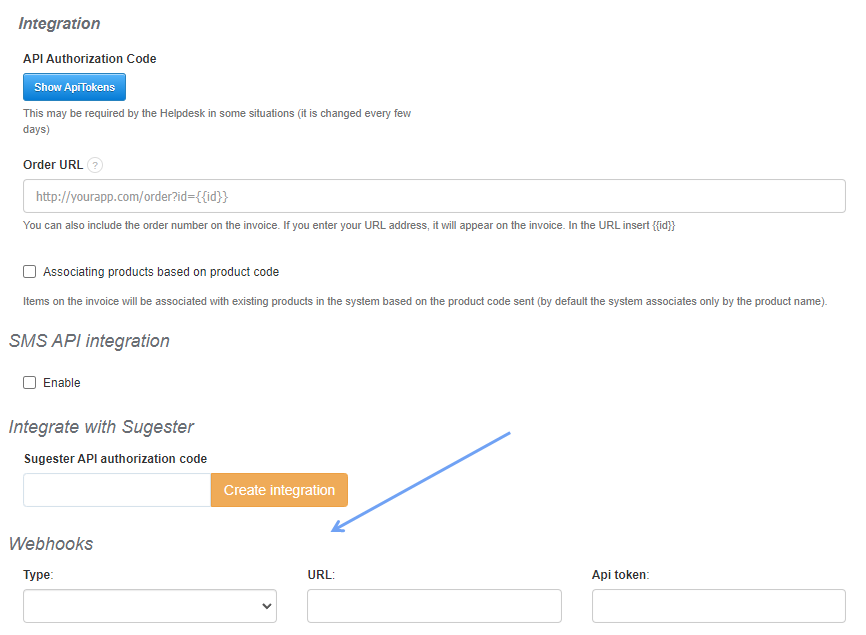Click the Integration section heading
Image resolution: width=866 pixels, height=635 pixels.
point(58,23)
